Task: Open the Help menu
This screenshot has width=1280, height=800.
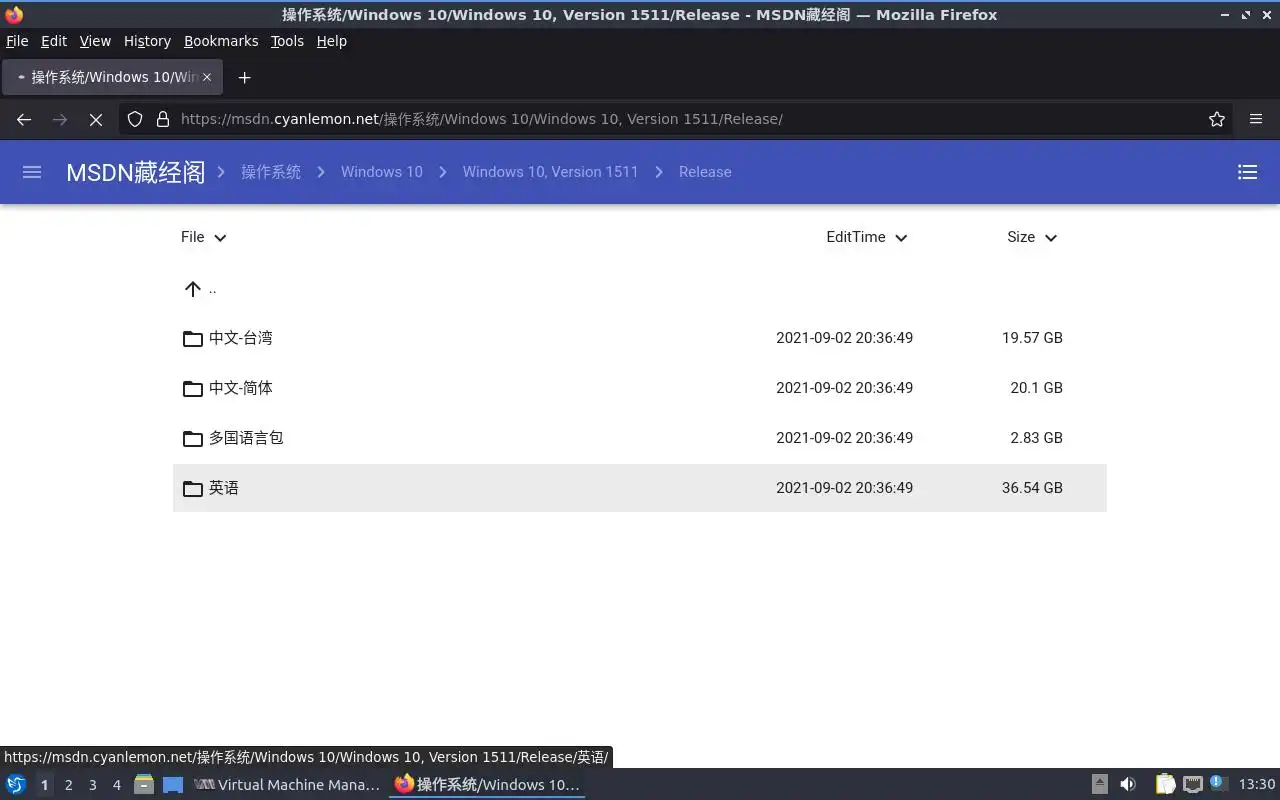Action: (x=331, y=41)
